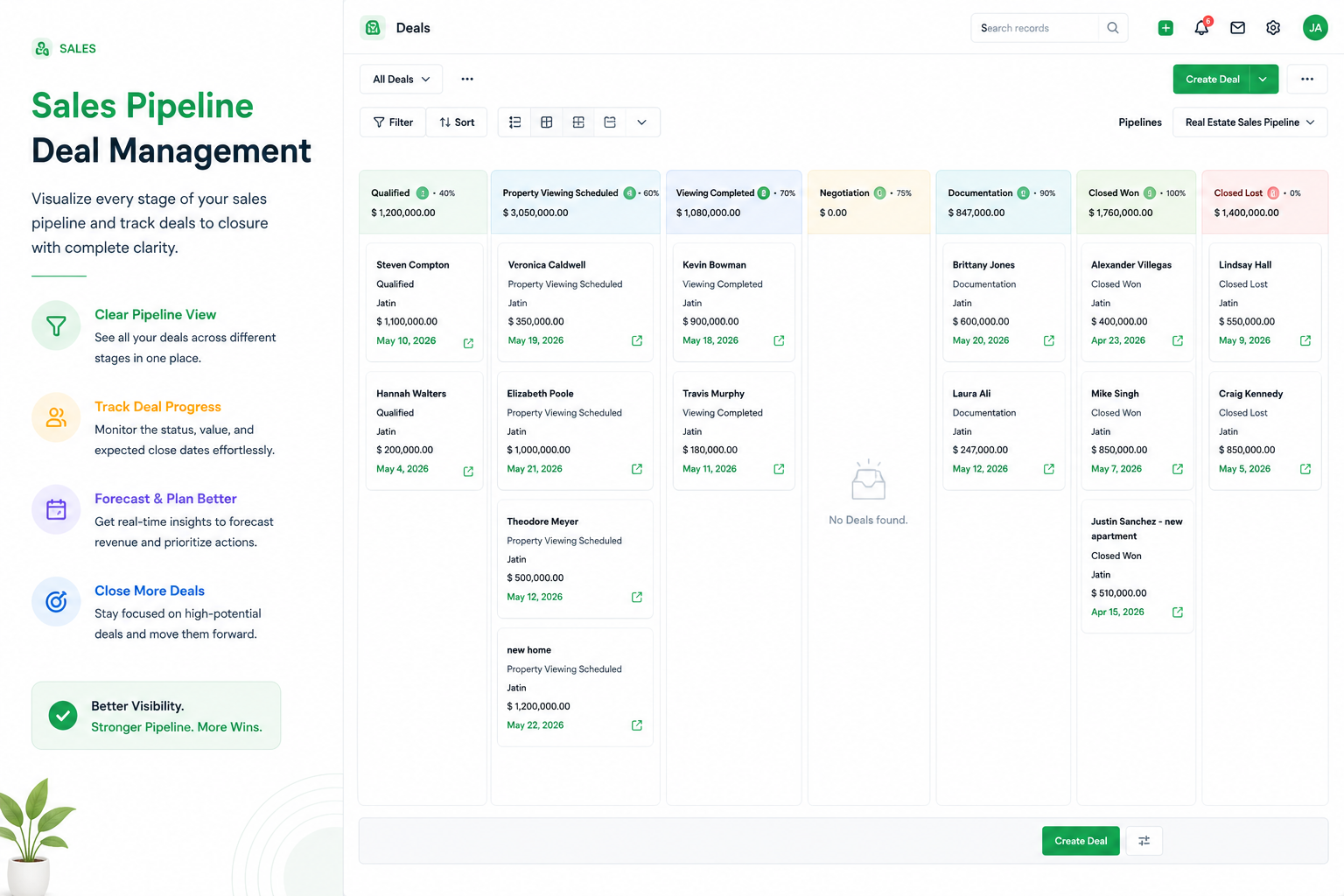Open the Lindsay Hall deal name
The width and height of the screenshot is (1344, 896).
(1245, 265)
